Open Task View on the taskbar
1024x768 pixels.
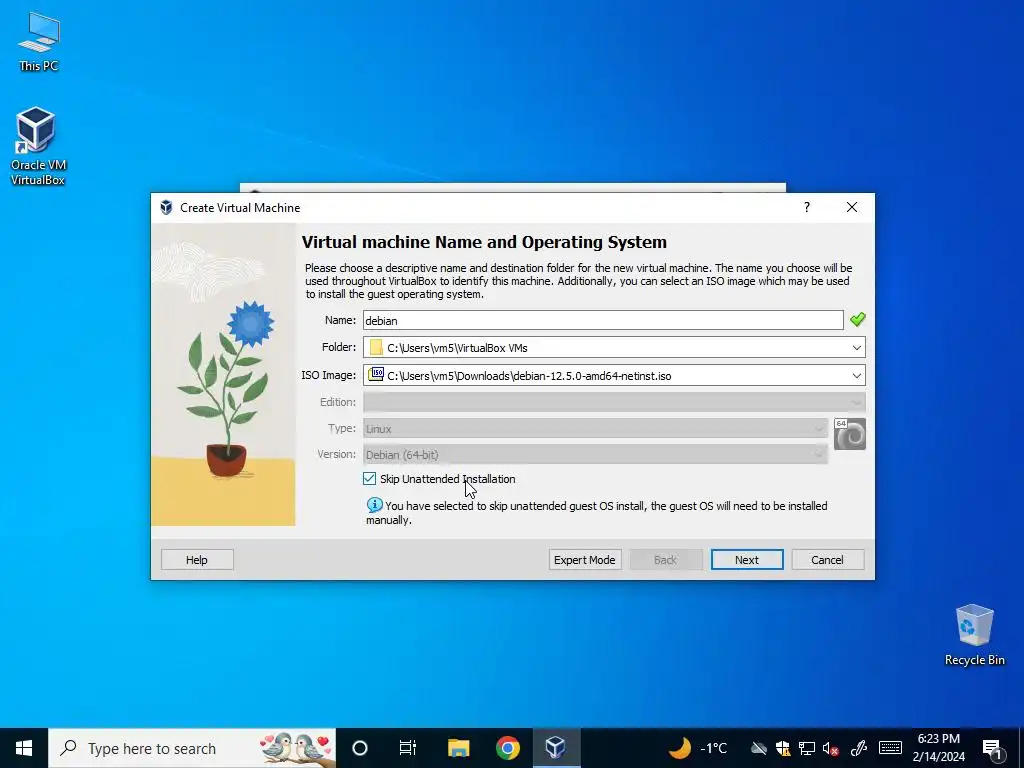[x=408, y=748]
